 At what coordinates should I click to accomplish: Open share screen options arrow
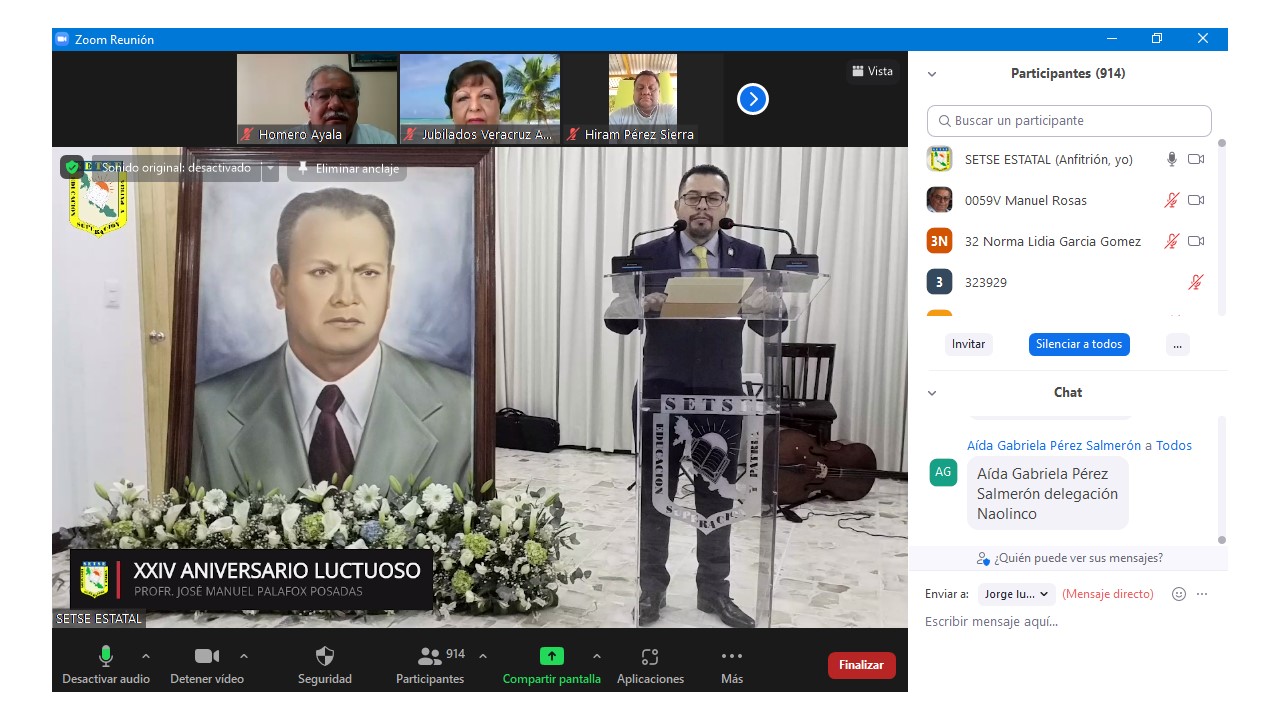coord(597,657)
